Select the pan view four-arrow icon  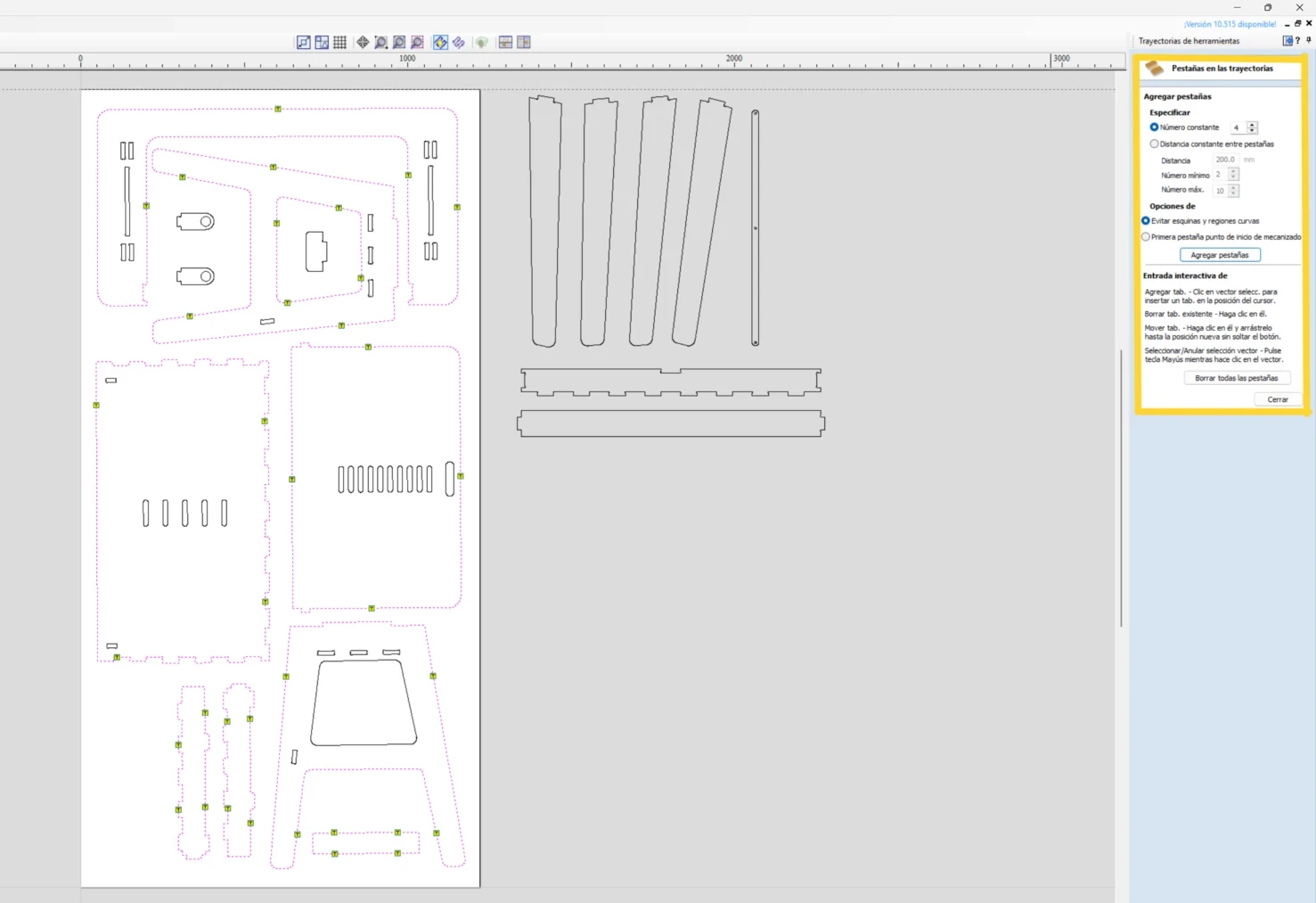click(x=363, y=43)
